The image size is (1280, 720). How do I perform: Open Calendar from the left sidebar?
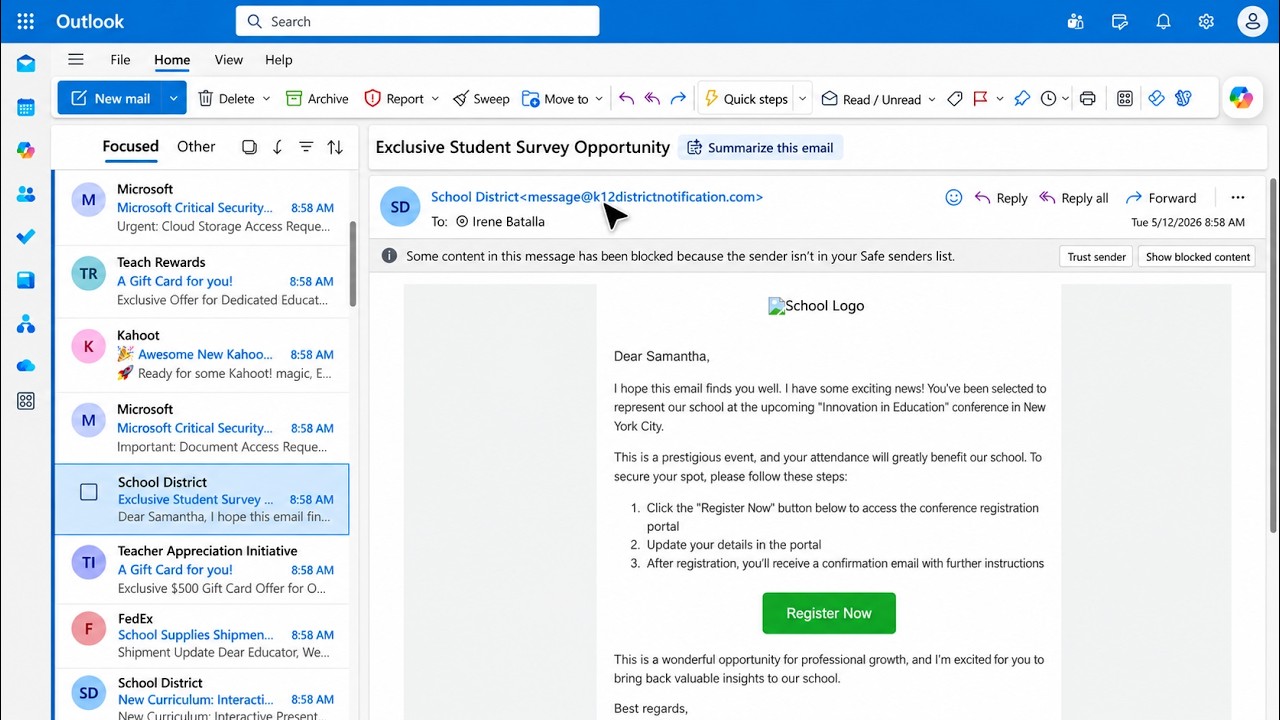click(26, 107)
